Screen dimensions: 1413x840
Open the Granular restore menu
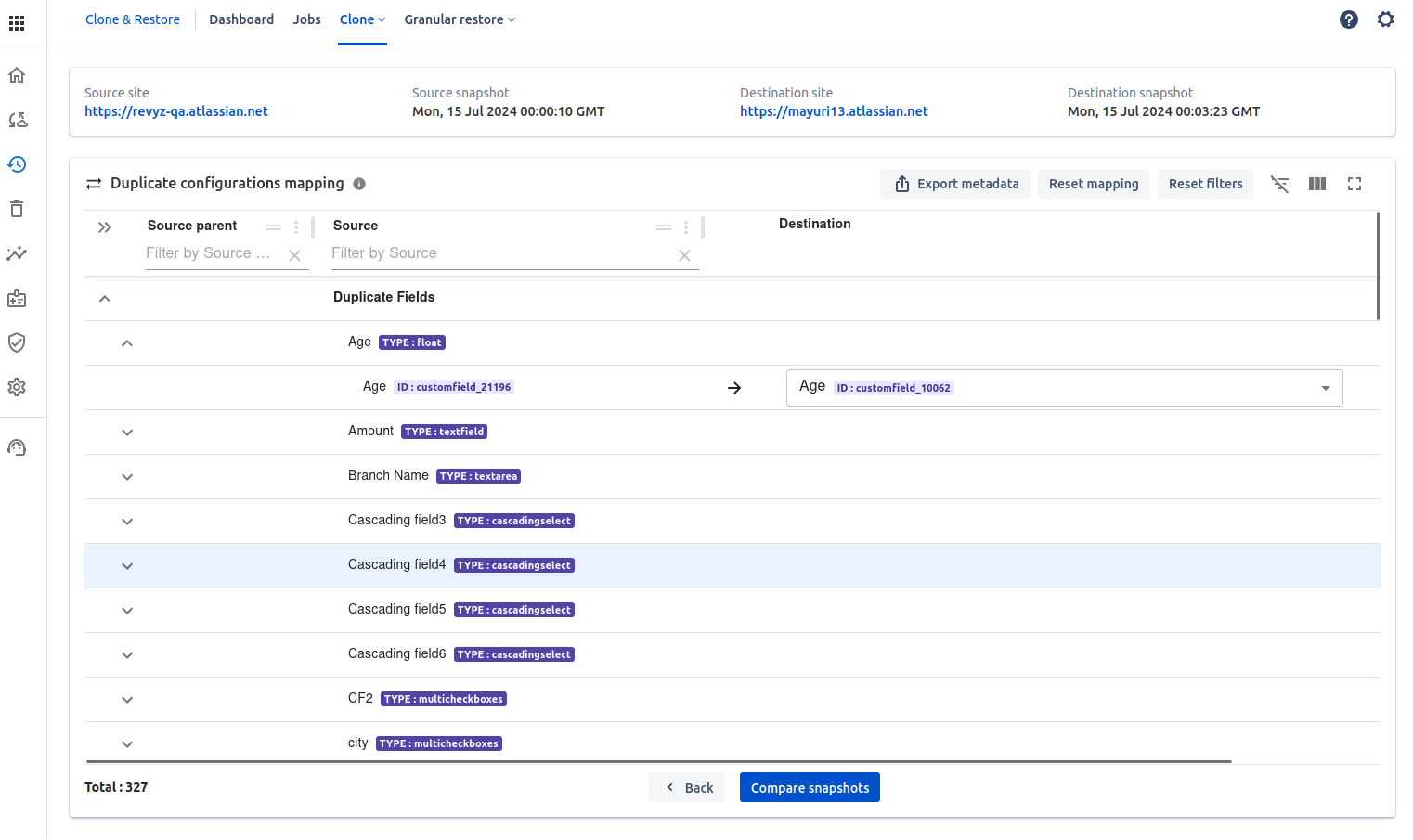click(460, 19)
